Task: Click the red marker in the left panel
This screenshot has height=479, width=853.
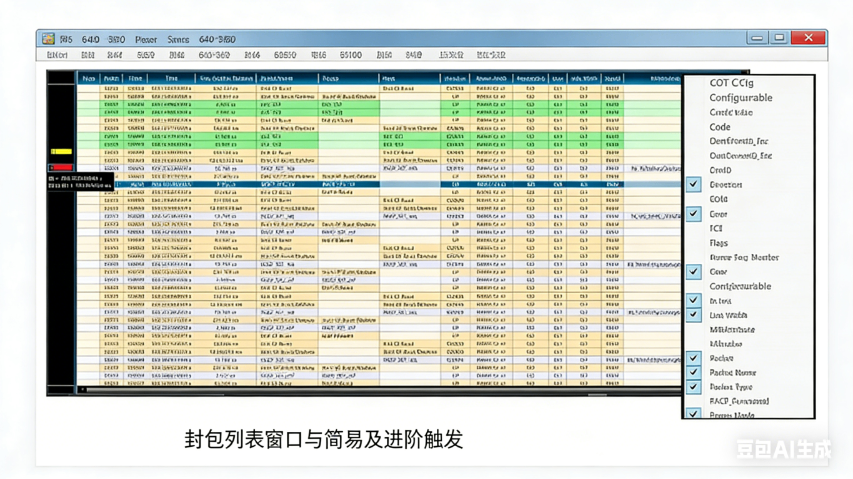Action: (x=61, y=167)
